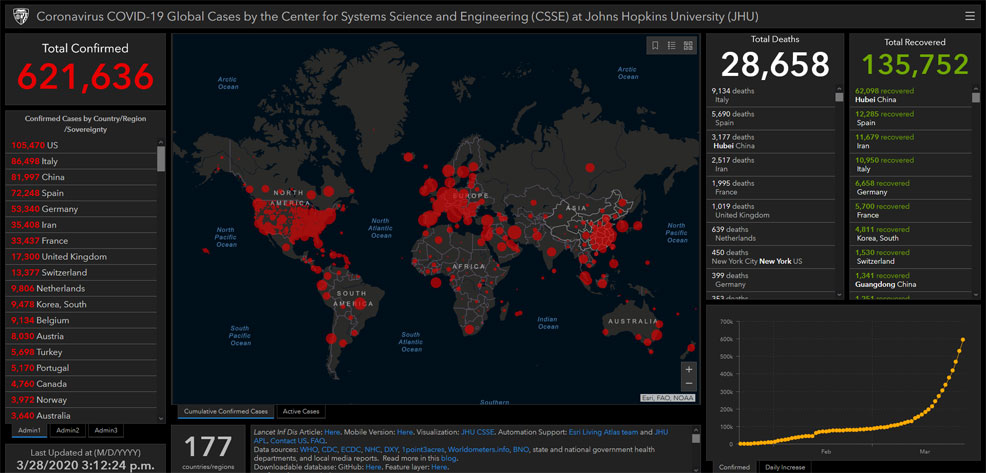Viewport: 986px width, 473px height.
Task: Click the Total Recovered list scrollbar thumb
Action: coord(976,97)
